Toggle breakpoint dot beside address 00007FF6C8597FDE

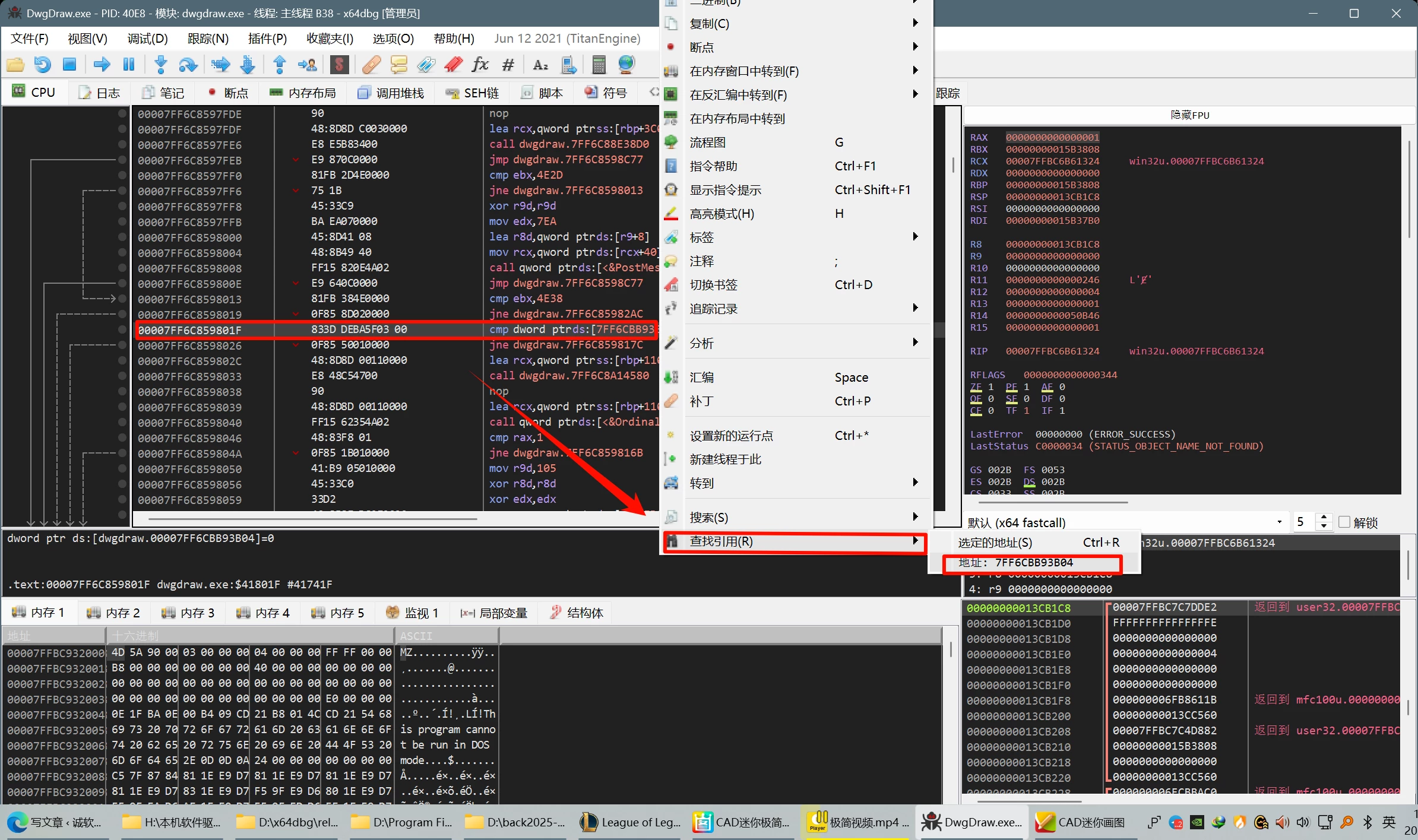[122, 113]
